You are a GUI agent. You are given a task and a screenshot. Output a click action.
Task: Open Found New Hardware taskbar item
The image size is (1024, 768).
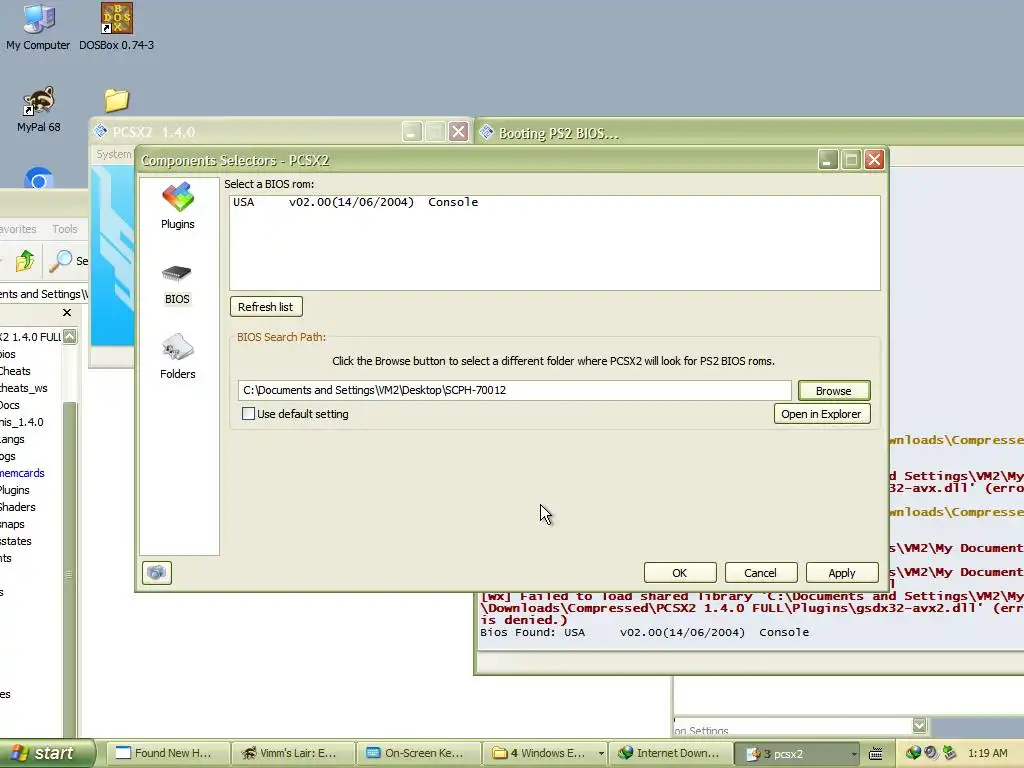[167, 753]
